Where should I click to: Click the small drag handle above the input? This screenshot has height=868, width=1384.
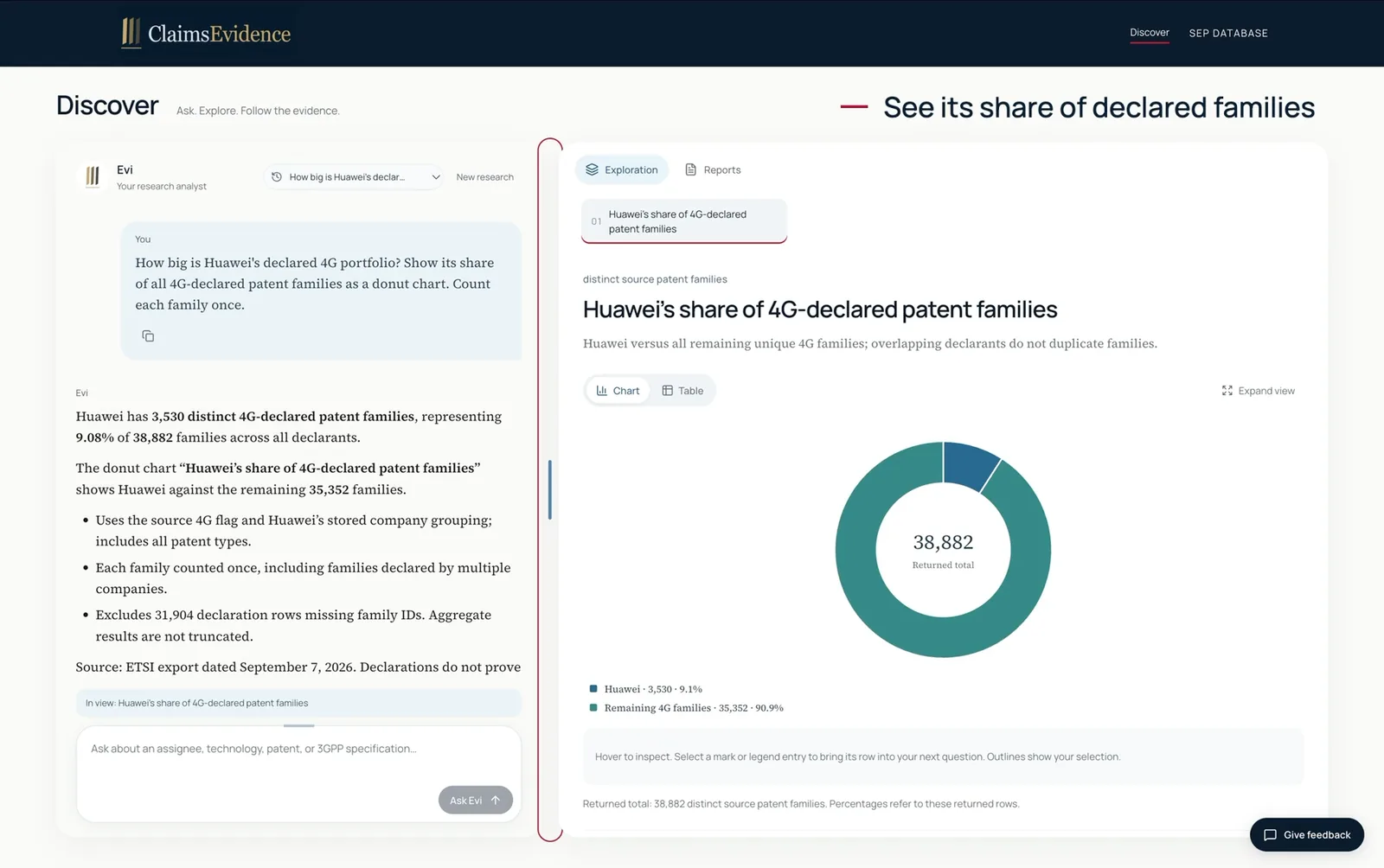point(298,725)
